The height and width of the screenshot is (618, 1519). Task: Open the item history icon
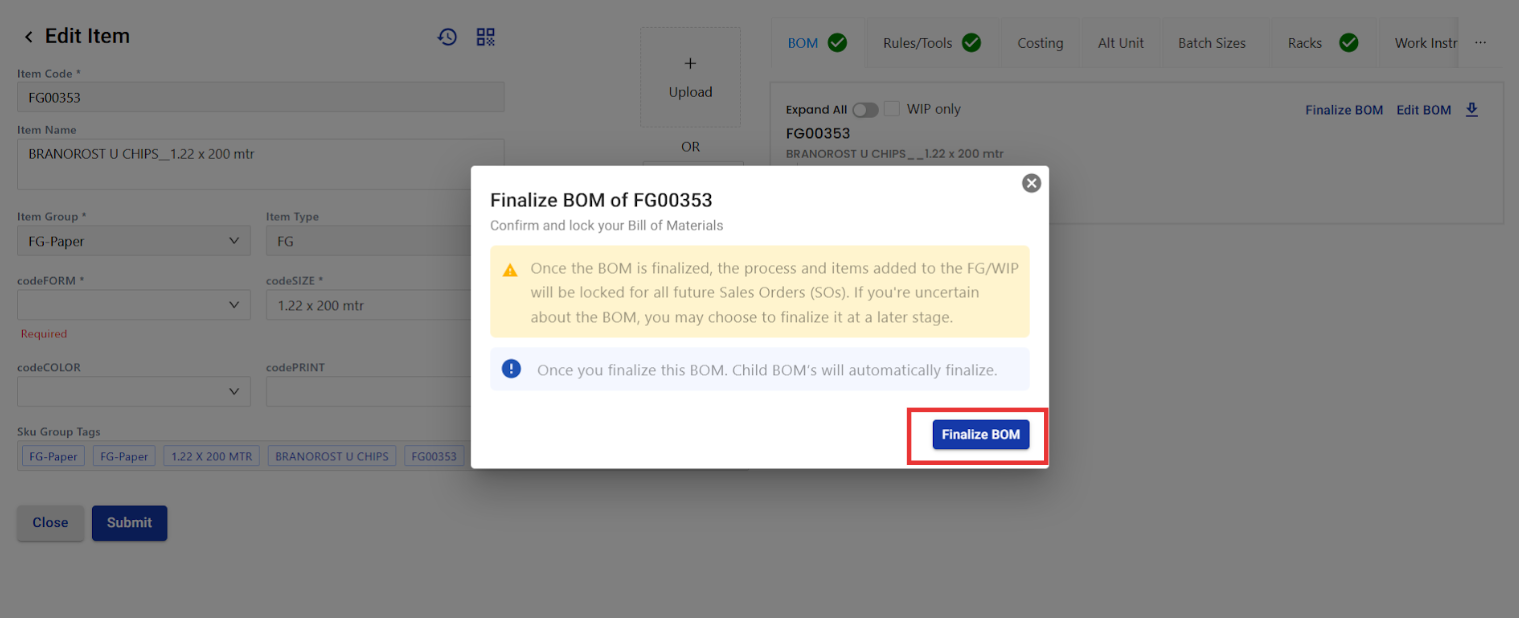(447, 37)
